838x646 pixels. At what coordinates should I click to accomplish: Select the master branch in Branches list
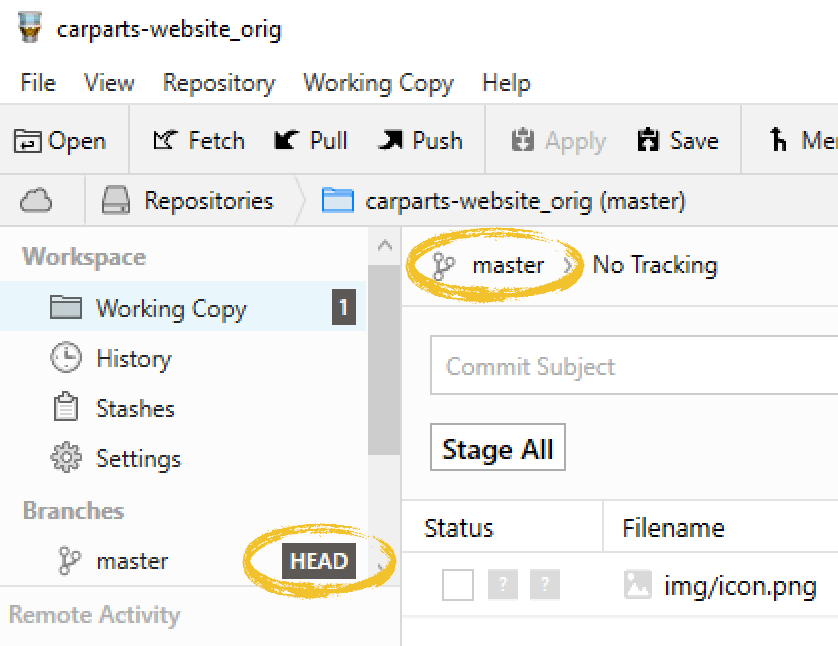pyautogui.click(x=132, y=561)
